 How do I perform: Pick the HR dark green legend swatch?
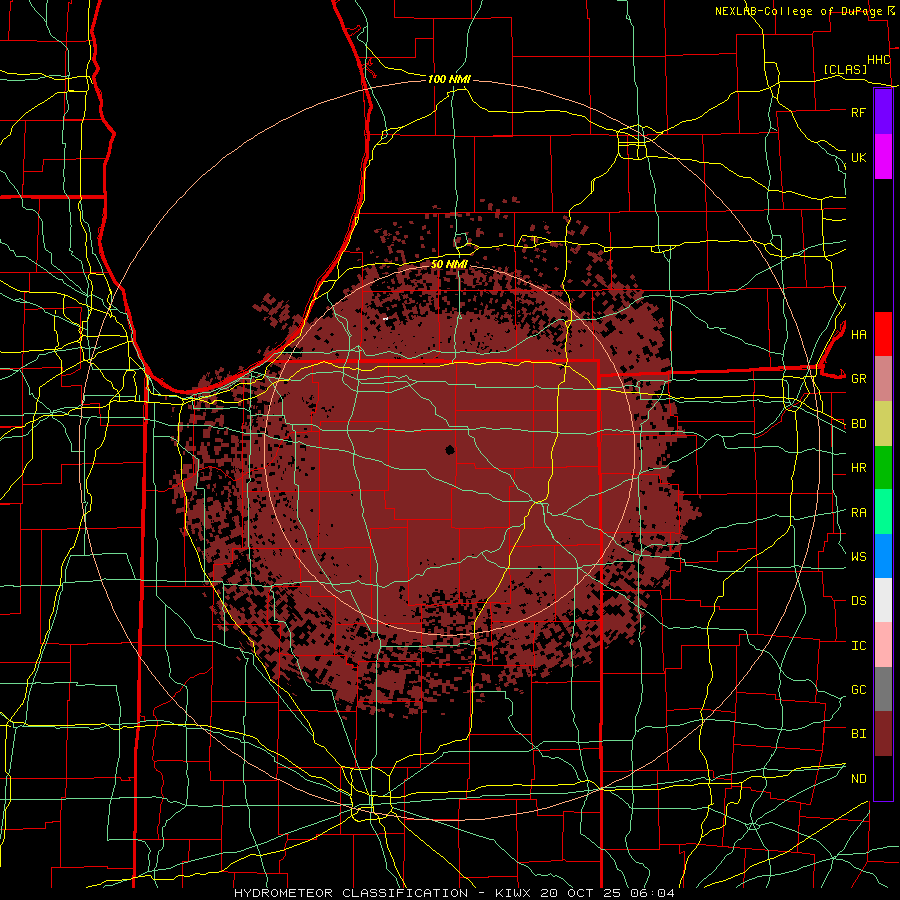pyautogui.click(x=883, y=467)
